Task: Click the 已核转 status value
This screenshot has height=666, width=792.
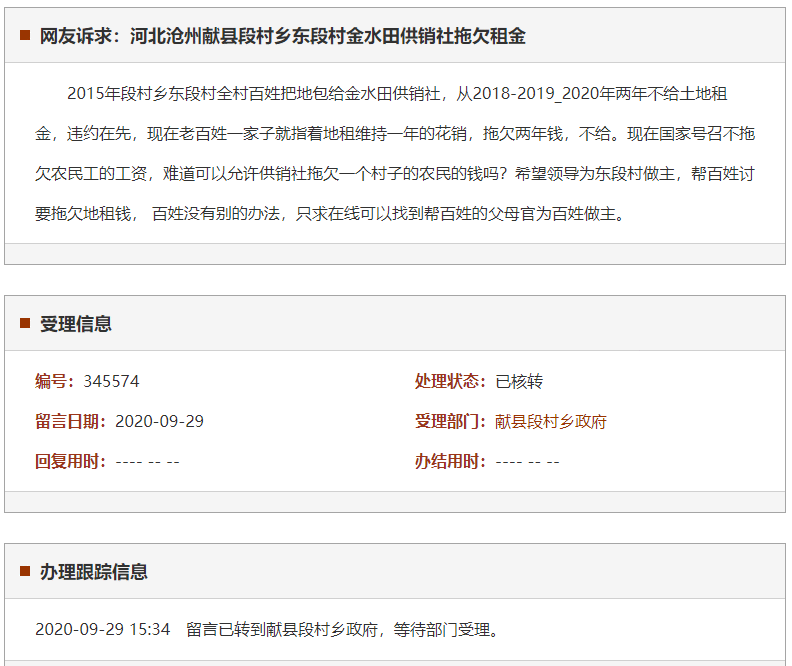Action: 519,381
